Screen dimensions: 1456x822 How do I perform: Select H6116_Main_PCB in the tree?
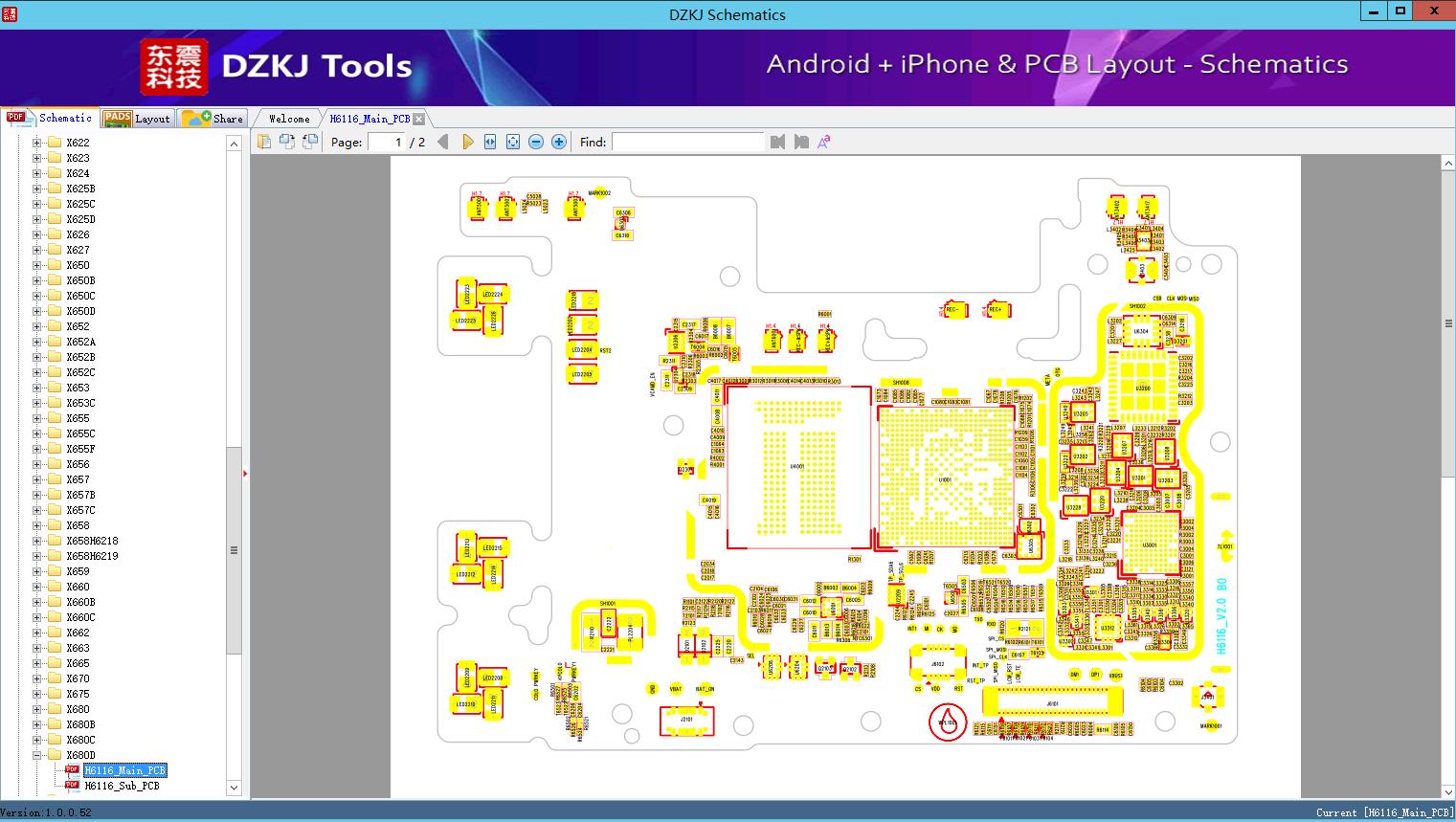click(124, 770)
